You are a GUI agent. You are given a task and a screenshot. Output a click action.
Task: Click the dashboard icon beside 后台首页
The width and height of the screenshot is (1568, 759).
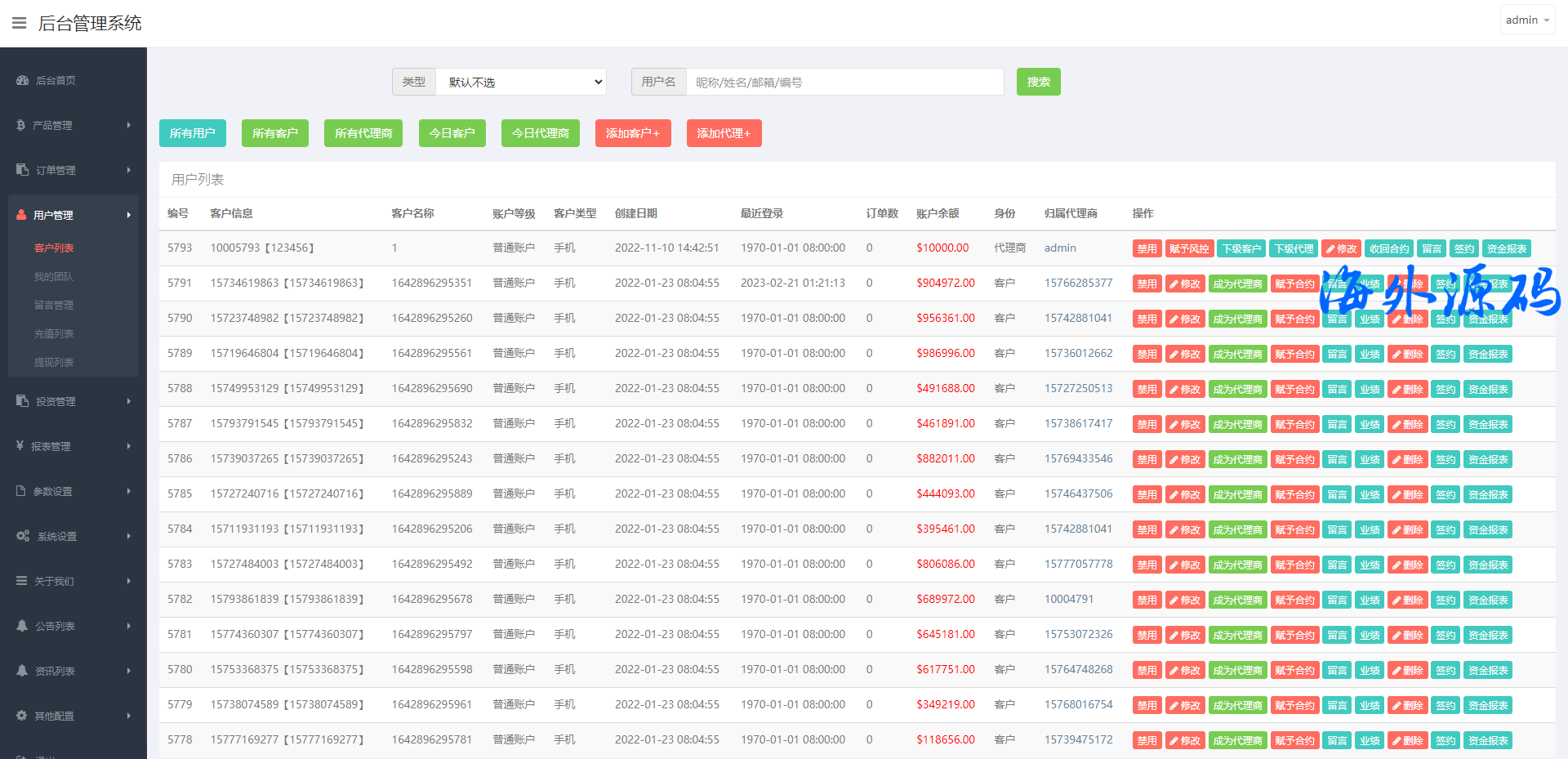(x=22, y=80)
